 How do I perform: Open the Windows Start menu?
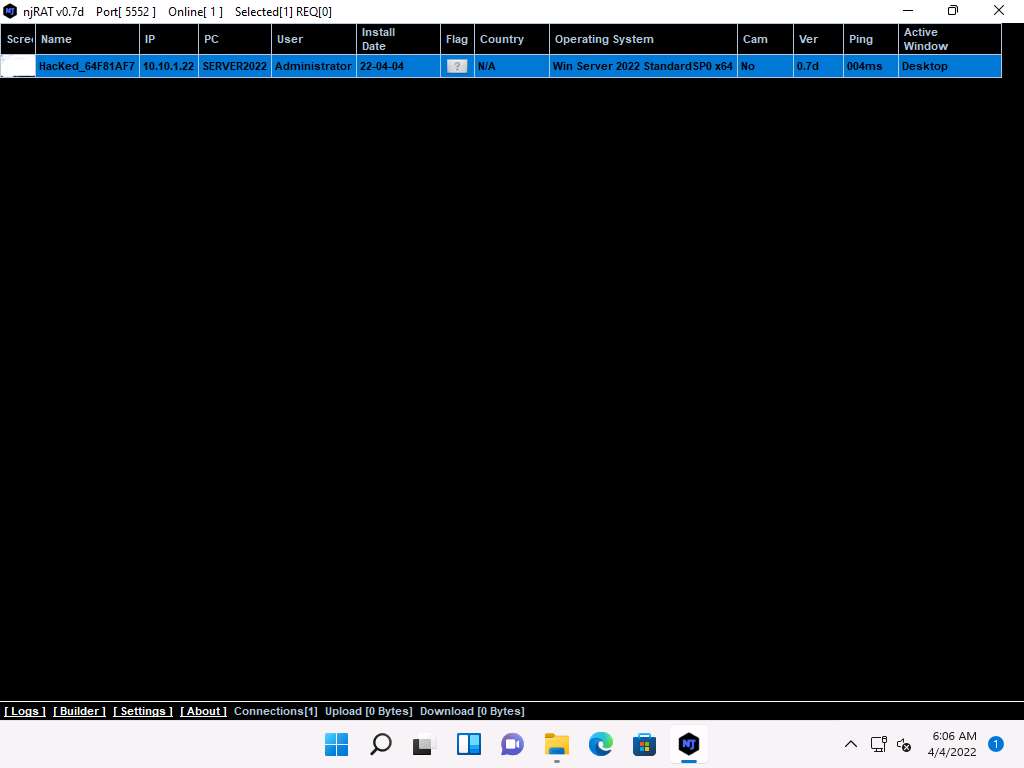(337, 744)
